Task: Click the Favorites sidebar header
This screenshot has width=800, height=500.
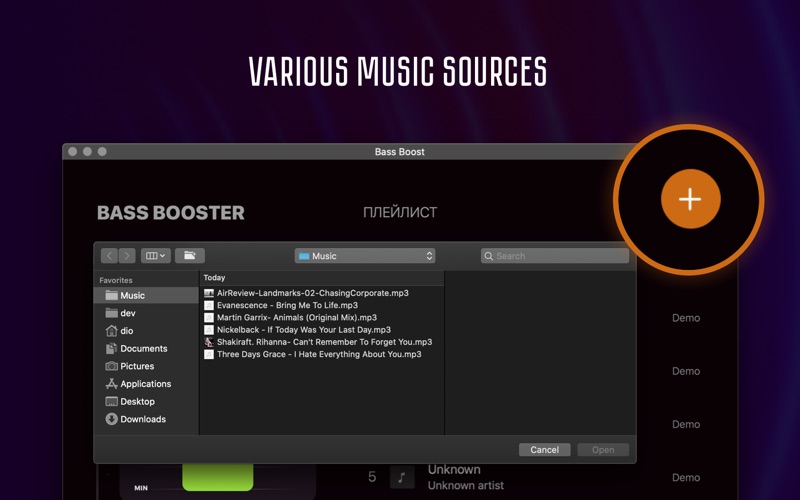Action: click(x=116, y=280)
